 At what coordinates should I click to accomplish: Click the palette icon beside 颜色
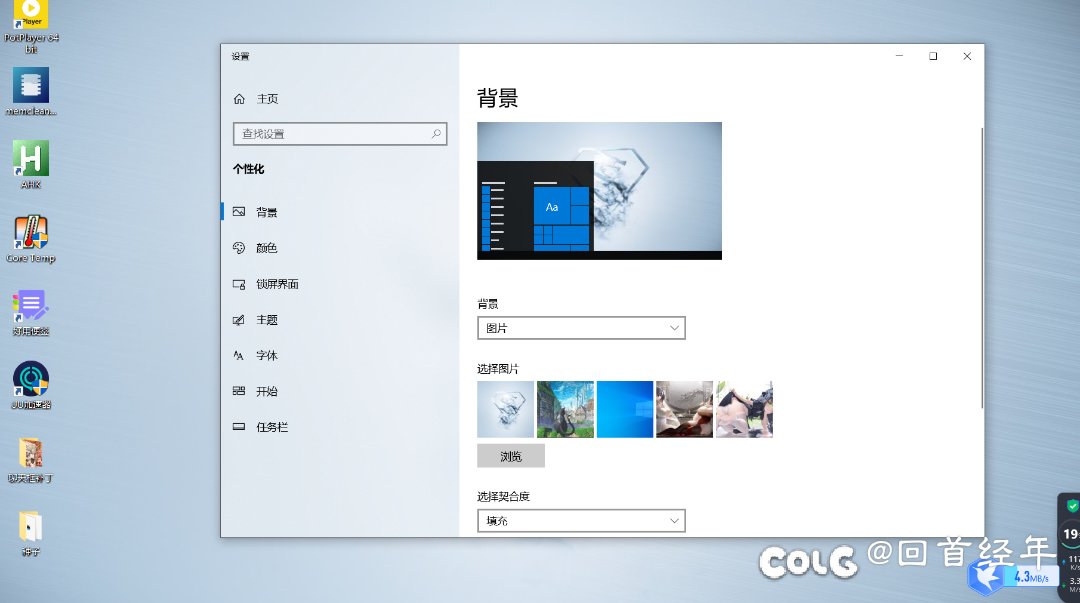point(239,248)
